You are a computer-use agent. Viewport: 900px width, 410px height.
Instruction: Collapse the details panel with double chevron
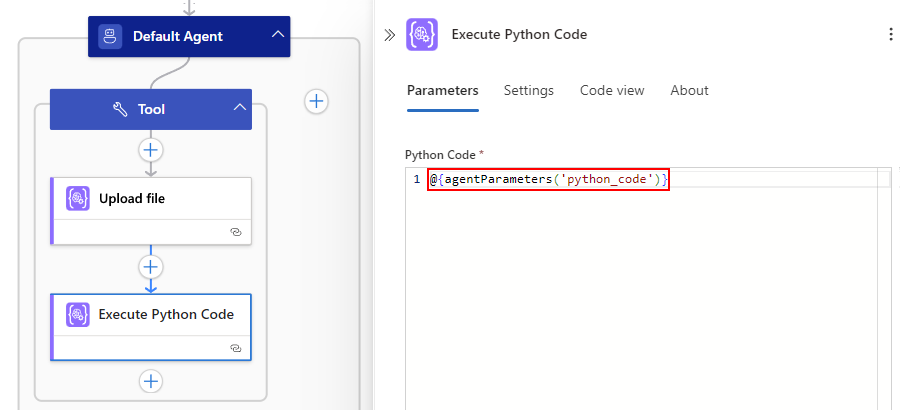(390, 34)
